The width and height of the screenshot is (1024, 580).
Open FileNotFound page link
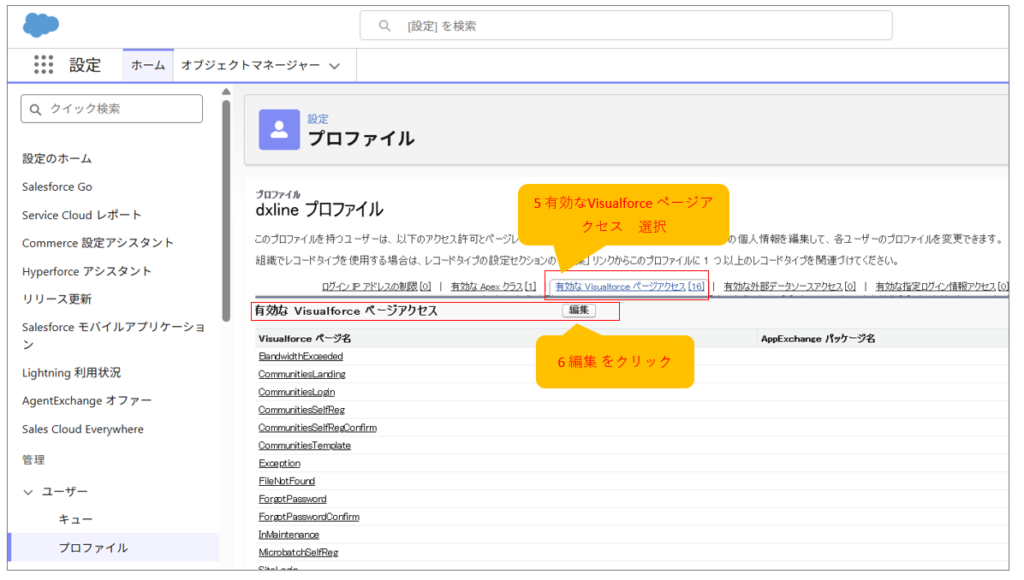287,481
